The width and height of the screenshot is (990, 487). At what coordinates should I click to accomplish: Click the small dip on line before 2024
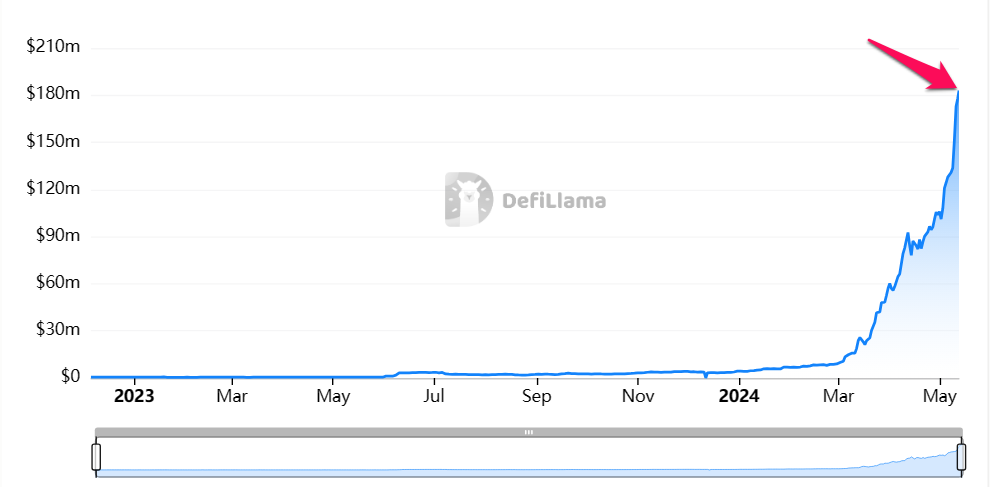705,377
